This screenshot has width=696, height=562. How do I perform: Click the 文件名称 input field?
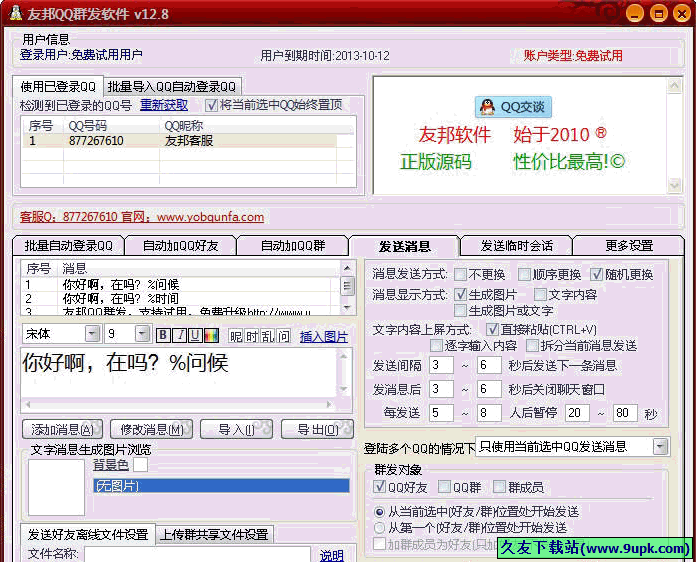(x=198, y=554)
